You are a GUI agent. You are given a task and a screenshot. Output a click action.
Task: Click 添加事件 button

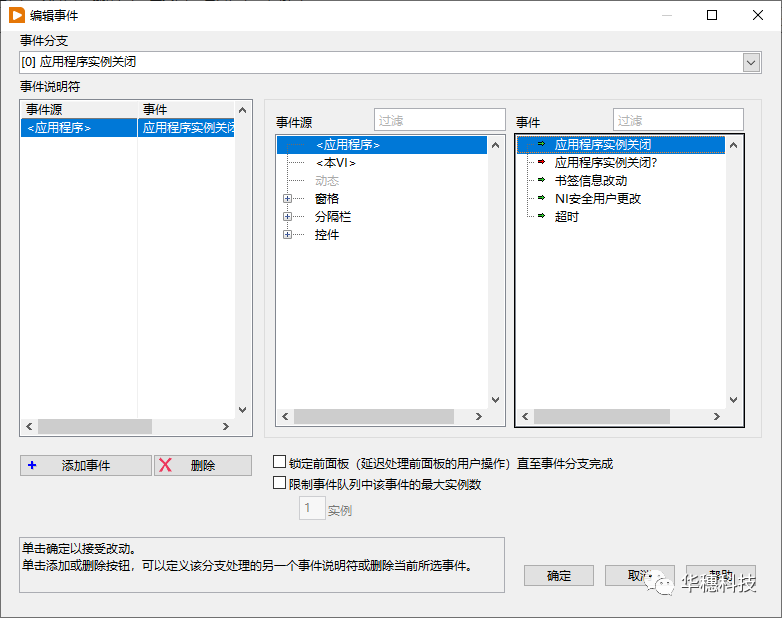coord(86,465)
